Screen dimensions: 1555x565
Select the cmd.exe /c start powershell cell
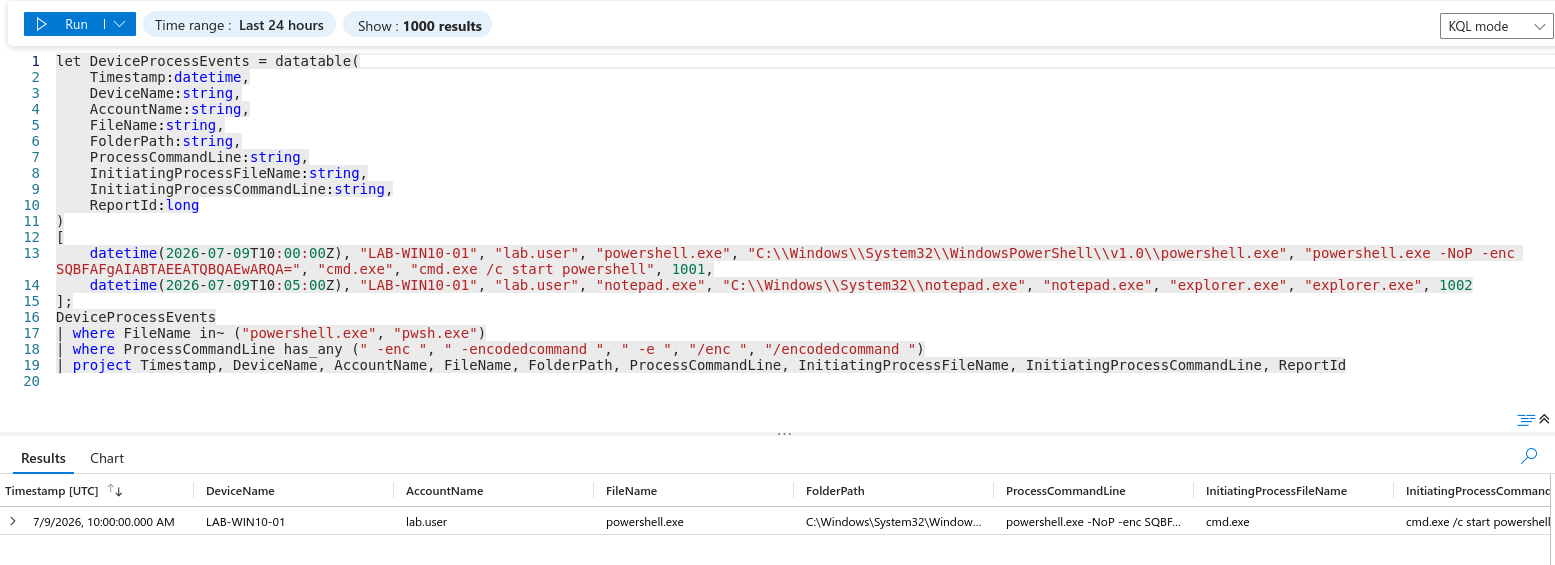tap(1478, 522)
